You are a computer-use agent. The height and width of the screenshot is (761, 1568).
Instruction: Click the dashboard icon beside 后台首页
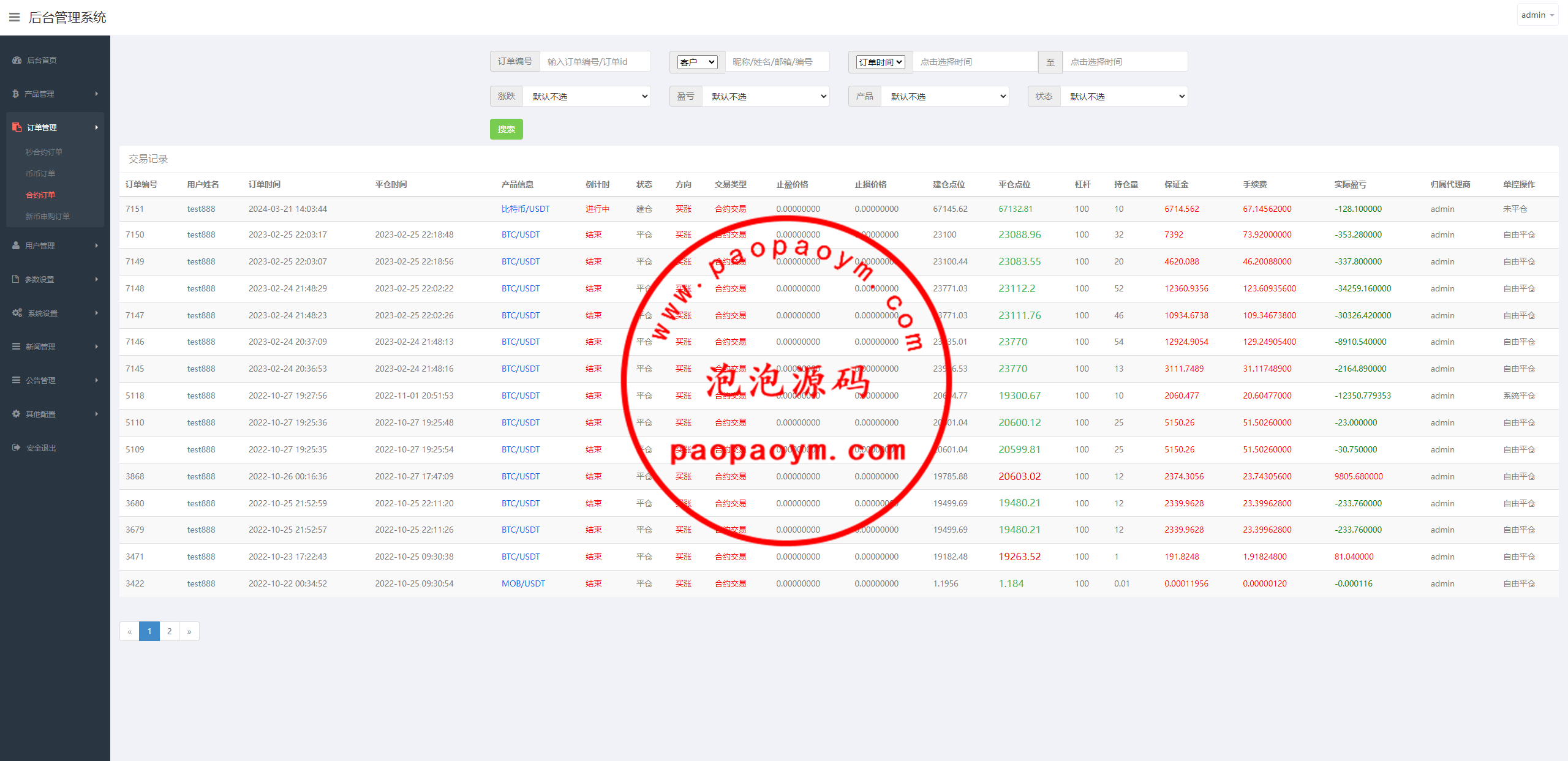17,60
